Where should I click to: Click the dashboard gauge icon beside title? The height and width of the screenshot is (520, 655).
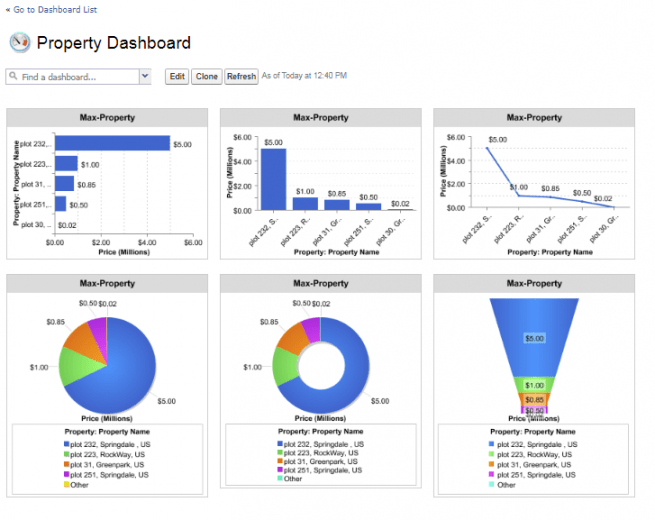point(20,42)
